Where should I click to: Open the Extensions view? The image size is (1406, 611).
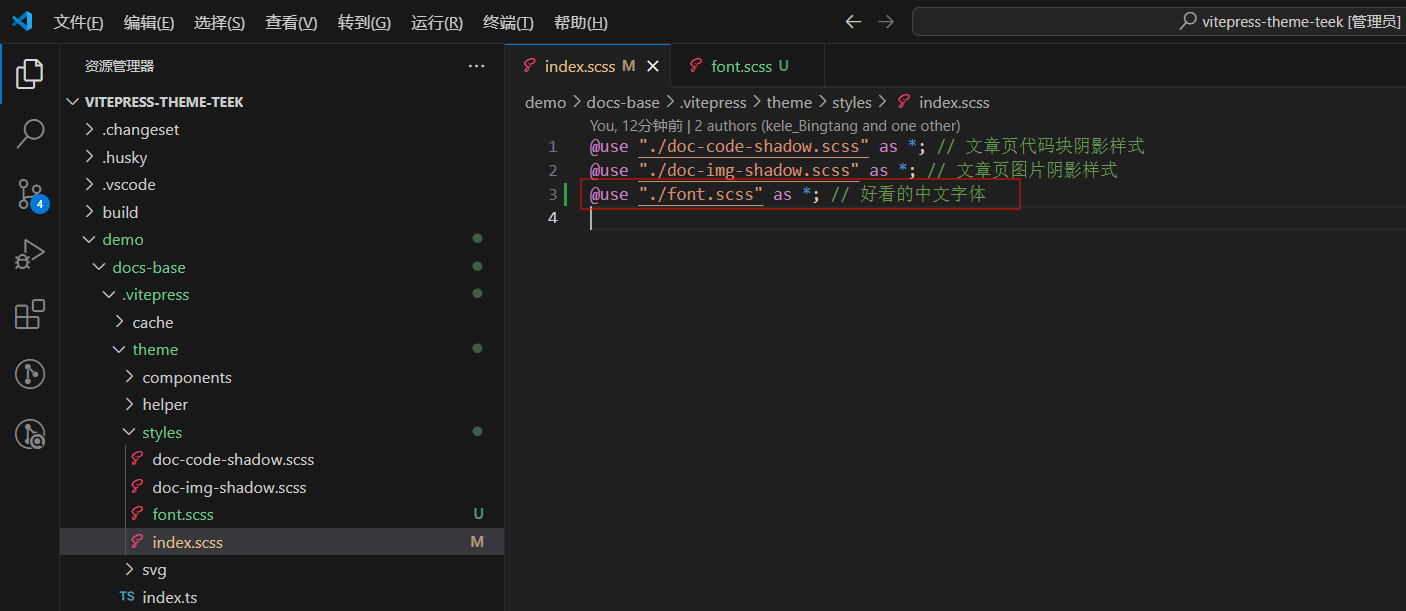coord(30,315)
